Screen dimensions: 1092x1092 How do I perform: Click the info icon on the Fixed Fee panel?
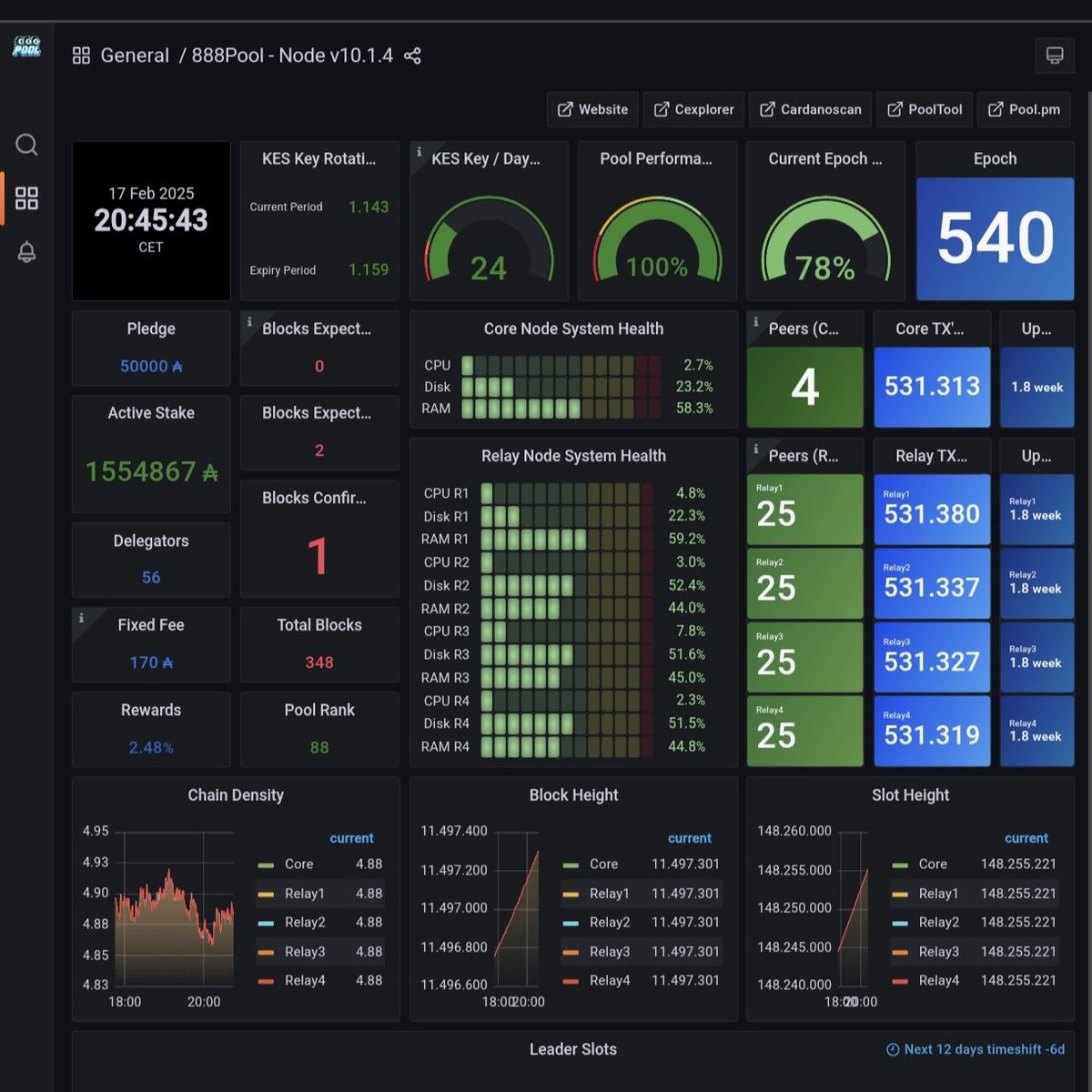83,615
